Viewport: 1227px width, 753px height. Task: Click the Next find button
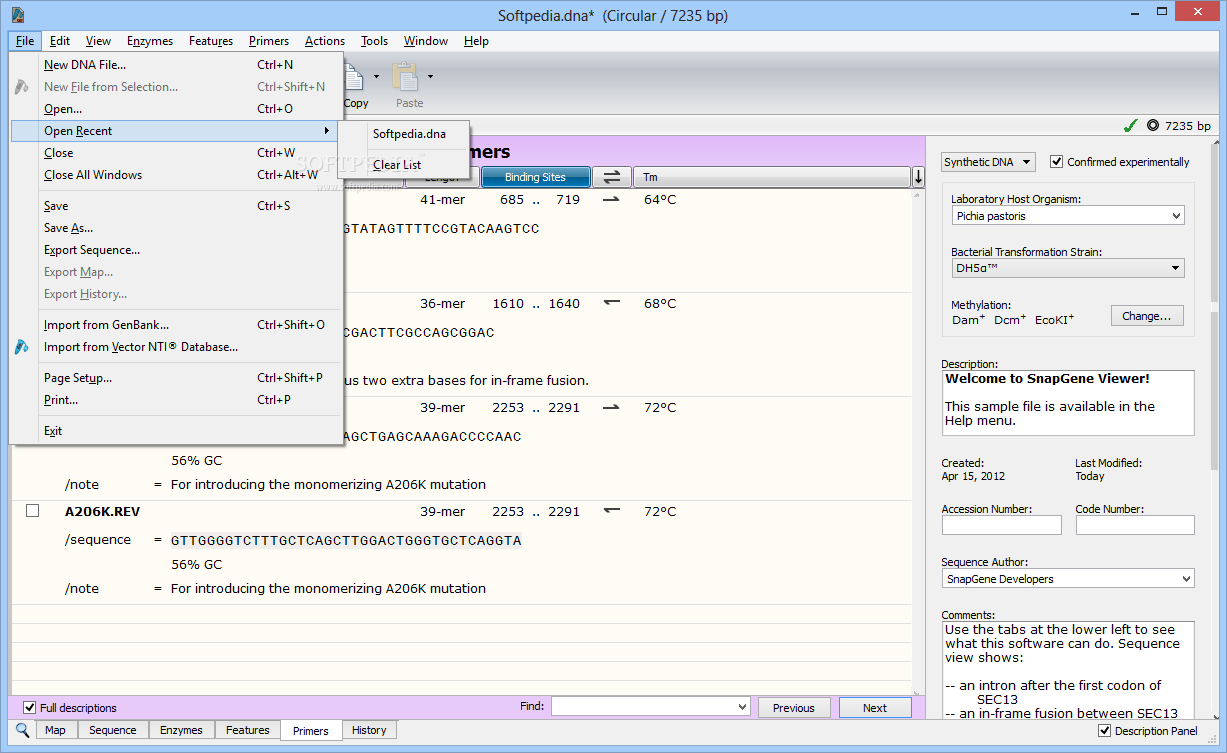coord(875,708)
